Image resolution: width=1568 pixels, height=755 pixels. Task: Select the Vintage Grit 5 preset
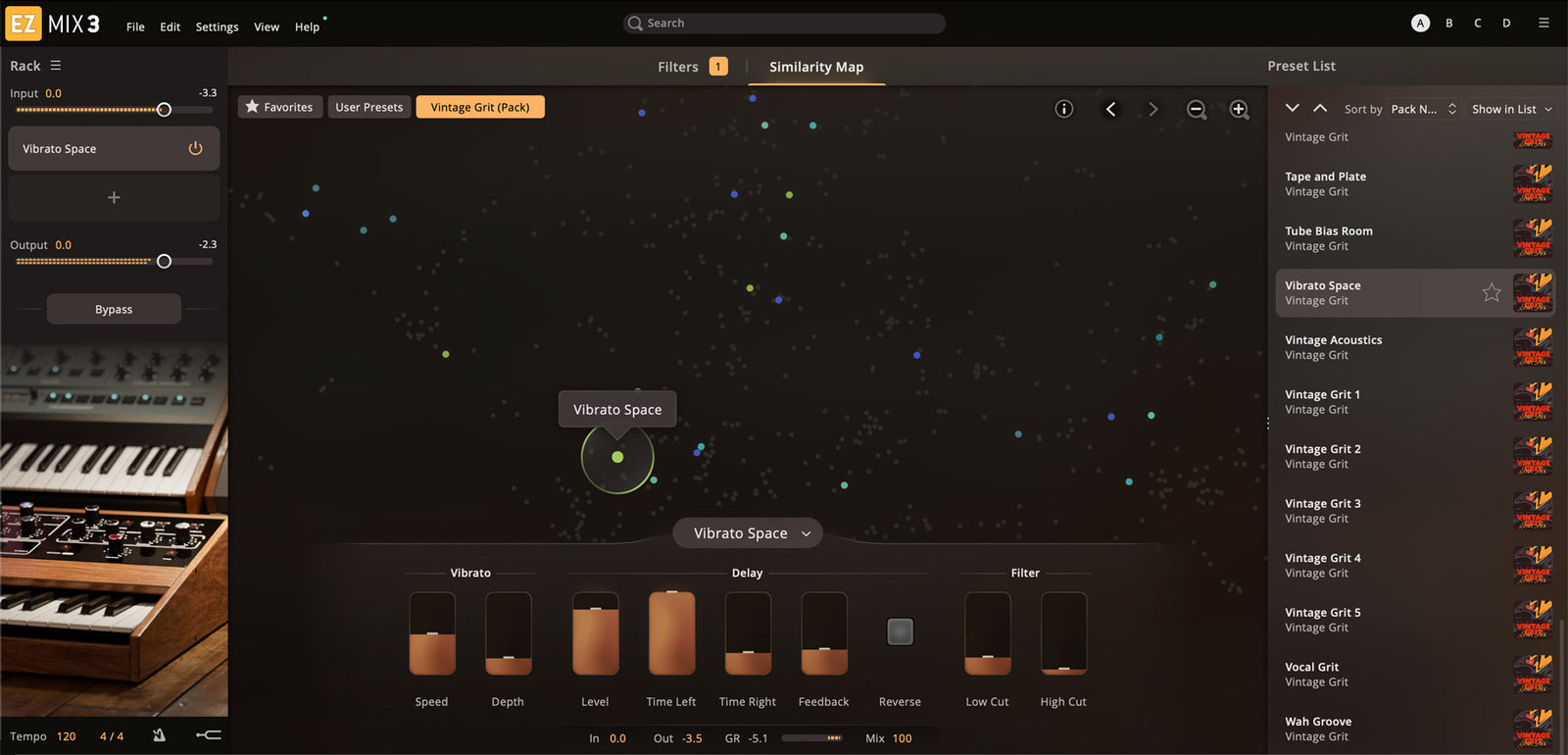coord(1415,620)
